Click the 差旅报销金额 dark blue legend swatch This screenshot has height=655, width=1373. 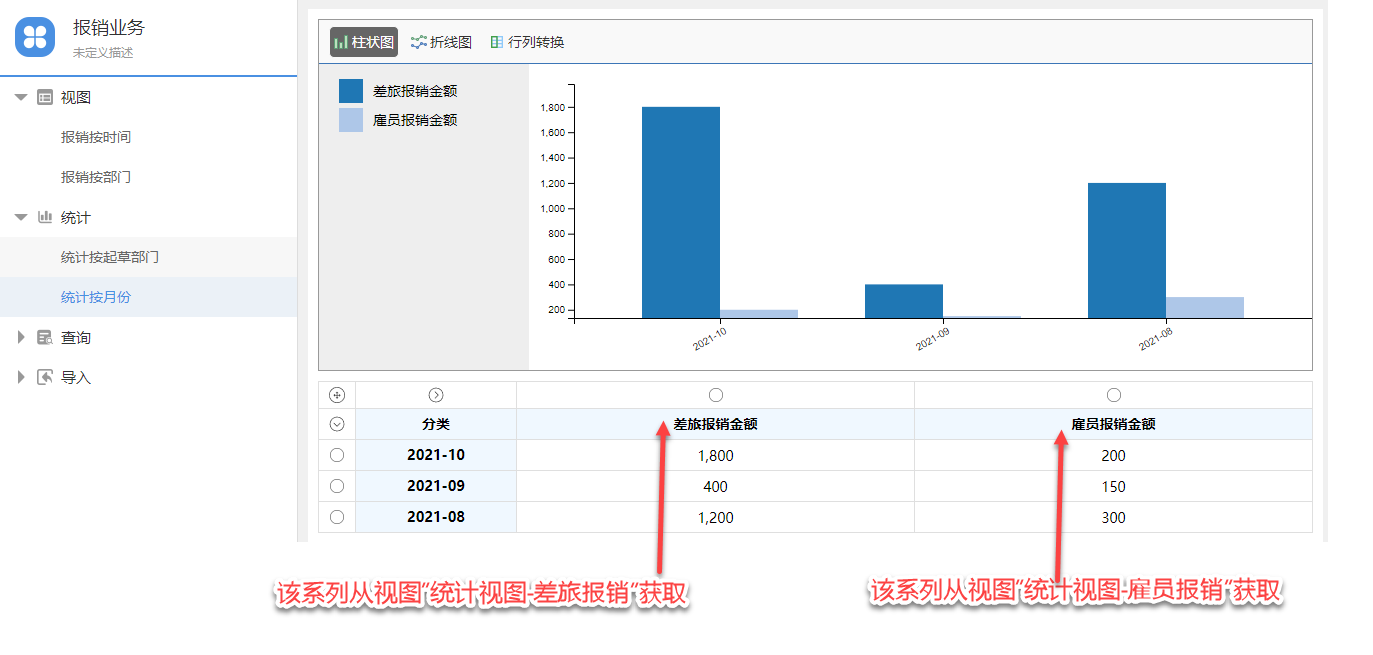[351, 91]
